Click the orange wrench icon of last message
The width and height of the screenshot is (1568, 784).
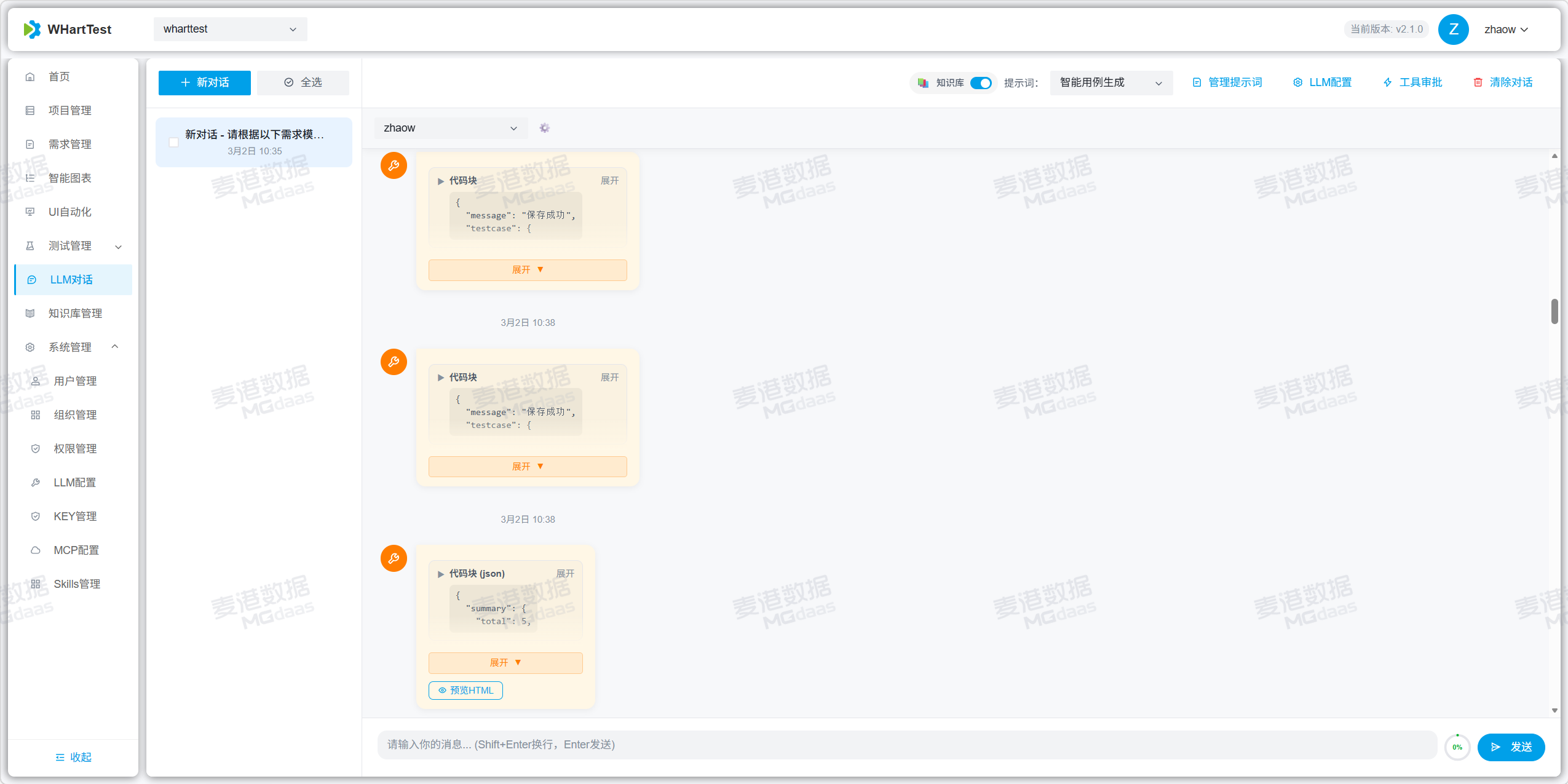[x=394, y=558]
